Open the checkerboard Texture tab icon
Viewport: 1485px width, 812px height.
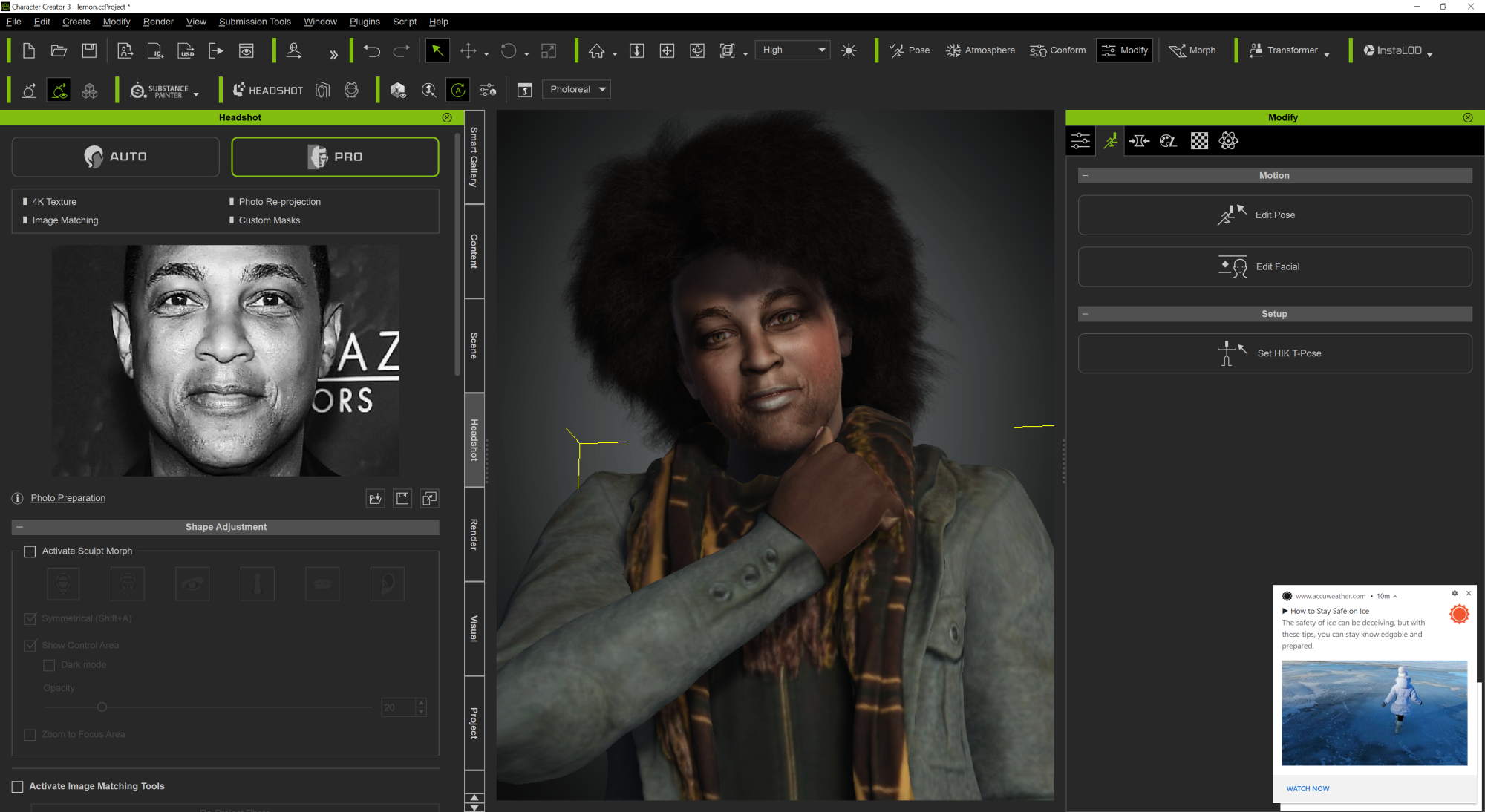(x=1199, y=141)
